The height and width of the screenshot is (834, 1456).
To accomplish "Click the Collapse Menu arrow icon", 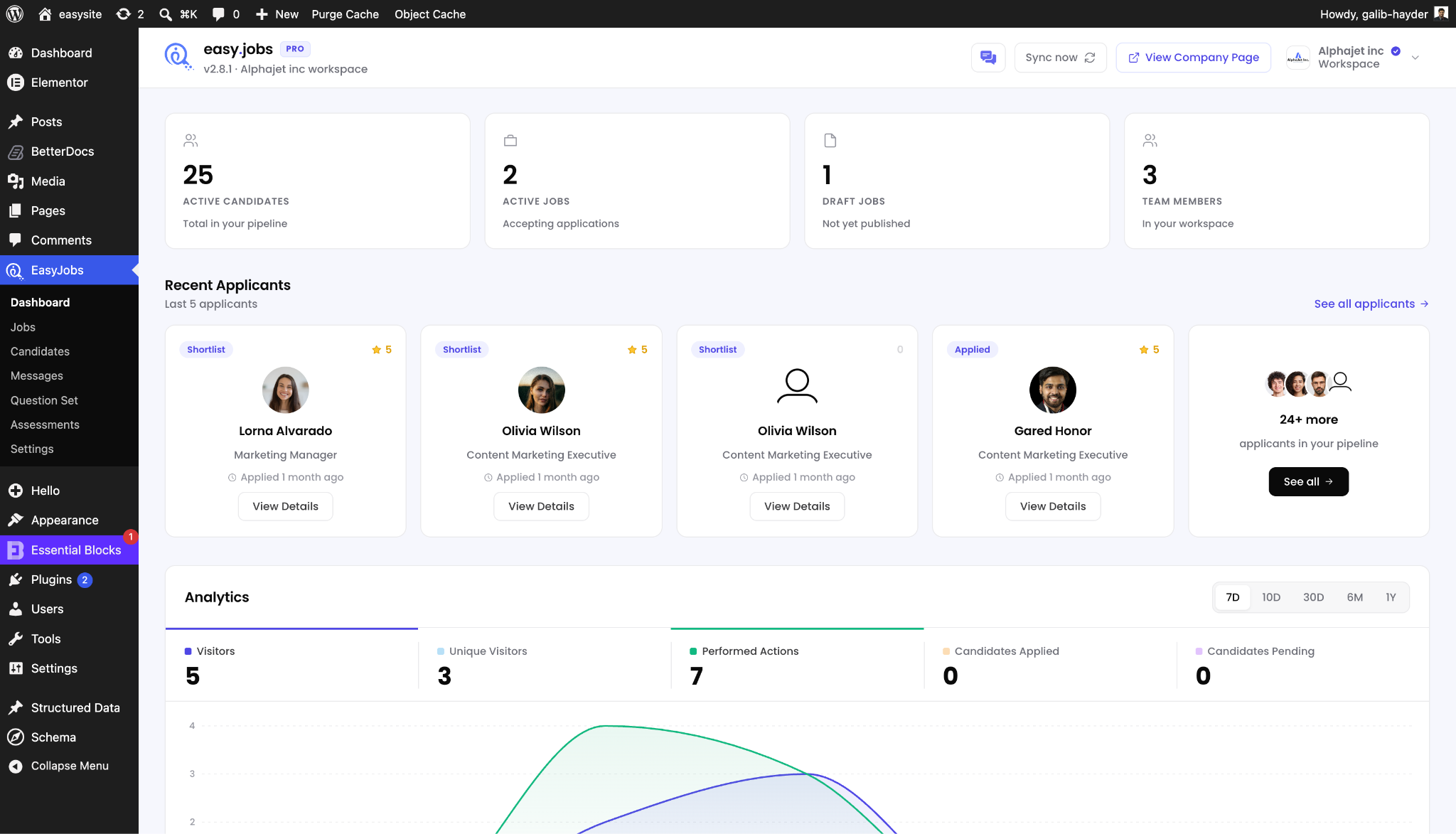I will pos(16,766).
